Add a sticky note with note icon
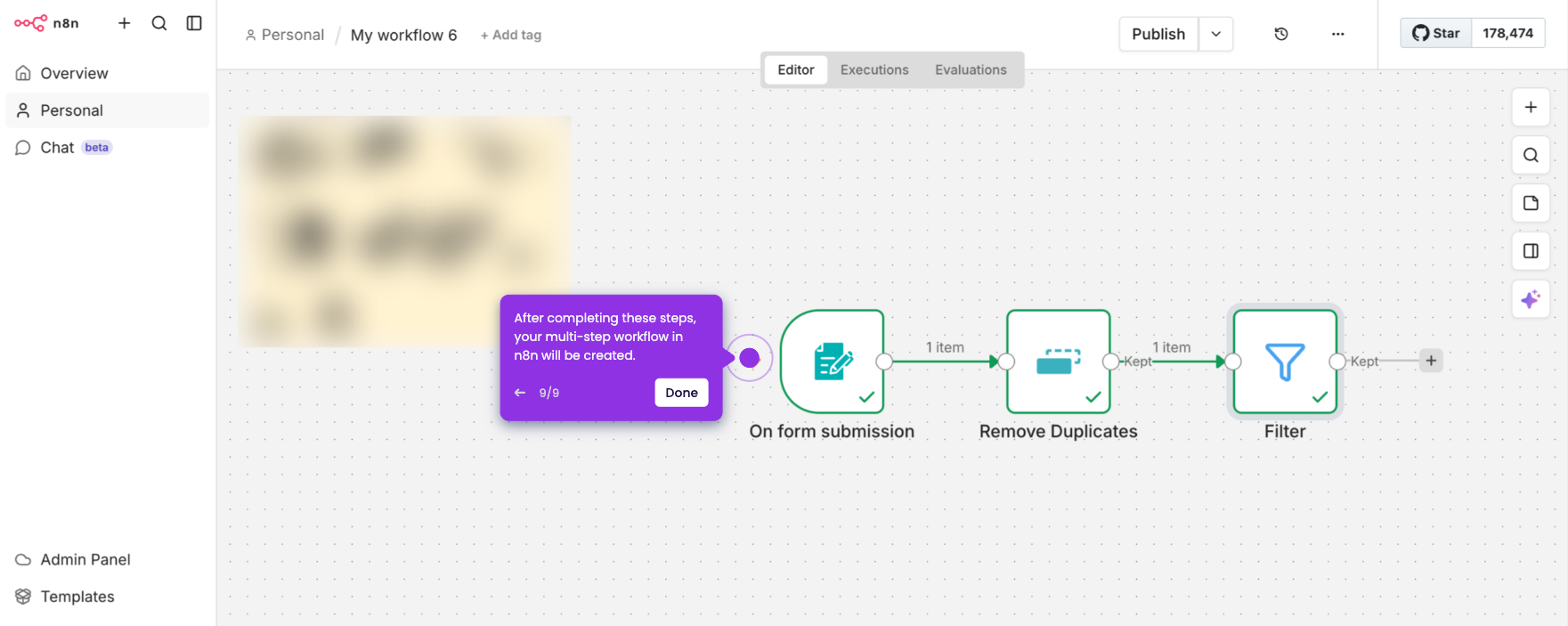This screenshot has width=1568, height=626. tap(1531, 203)
